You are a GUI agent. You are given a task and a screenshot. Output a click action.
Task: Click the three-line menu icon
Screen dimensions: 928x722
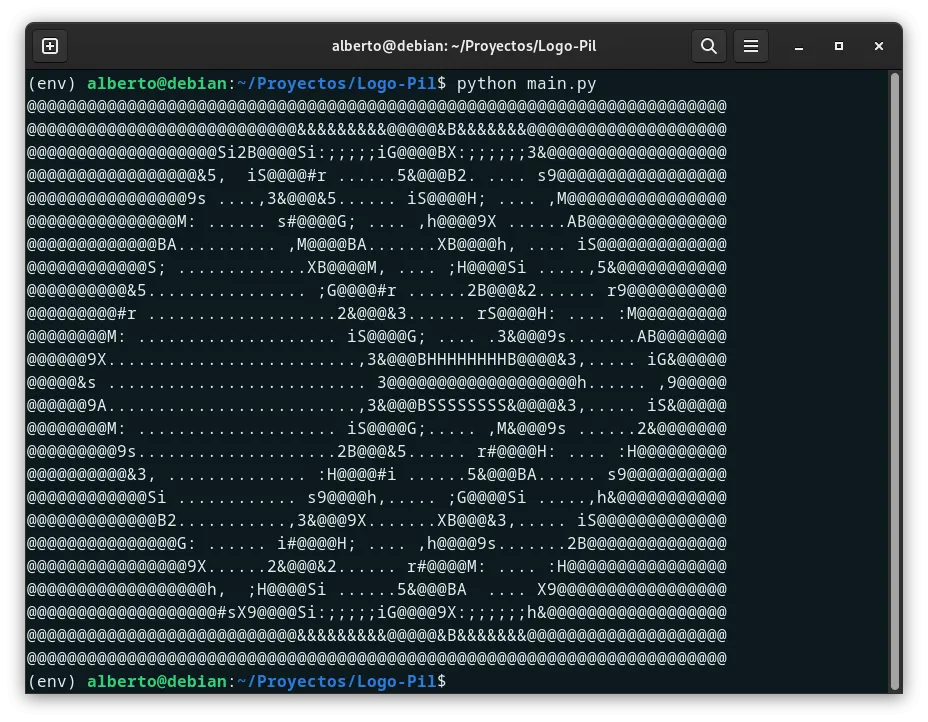751,46
